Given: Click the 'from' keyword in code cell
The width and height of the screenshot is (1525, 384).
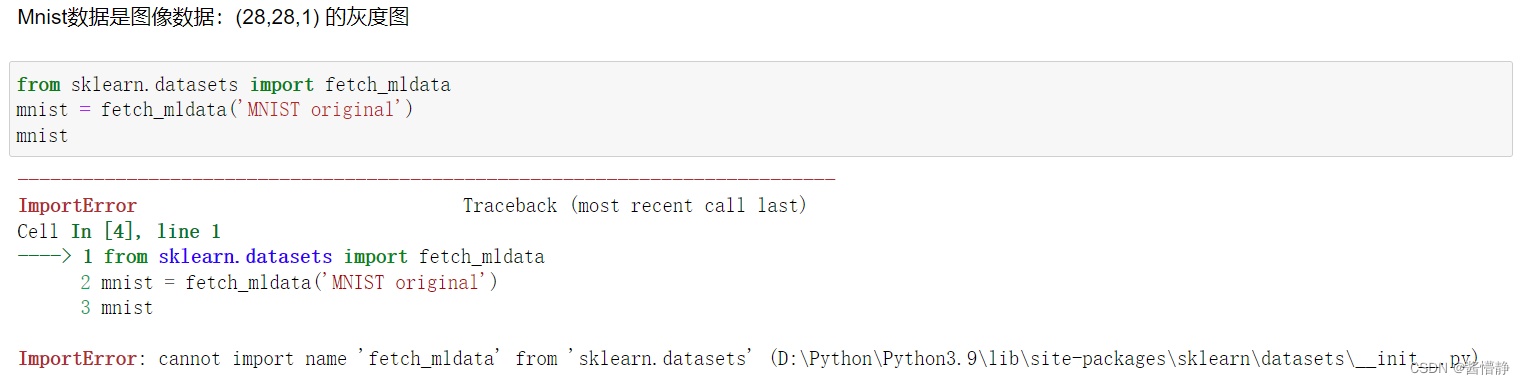Looking at the screenshot, I should click(x=38, y=85).
